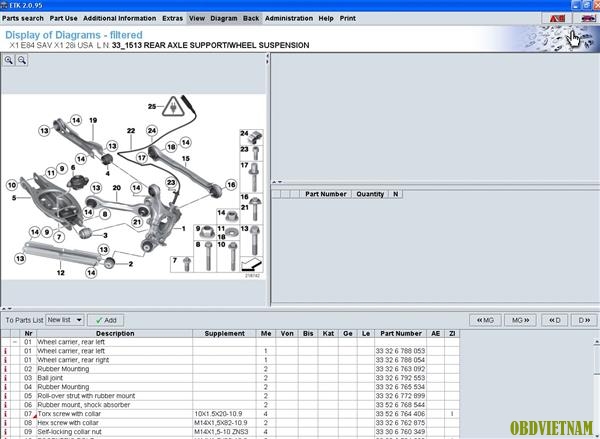Viewport: 600px width, 439px height.
Task: Collapse the Wheel carrier, rear left group row
Action: point(15,342)
